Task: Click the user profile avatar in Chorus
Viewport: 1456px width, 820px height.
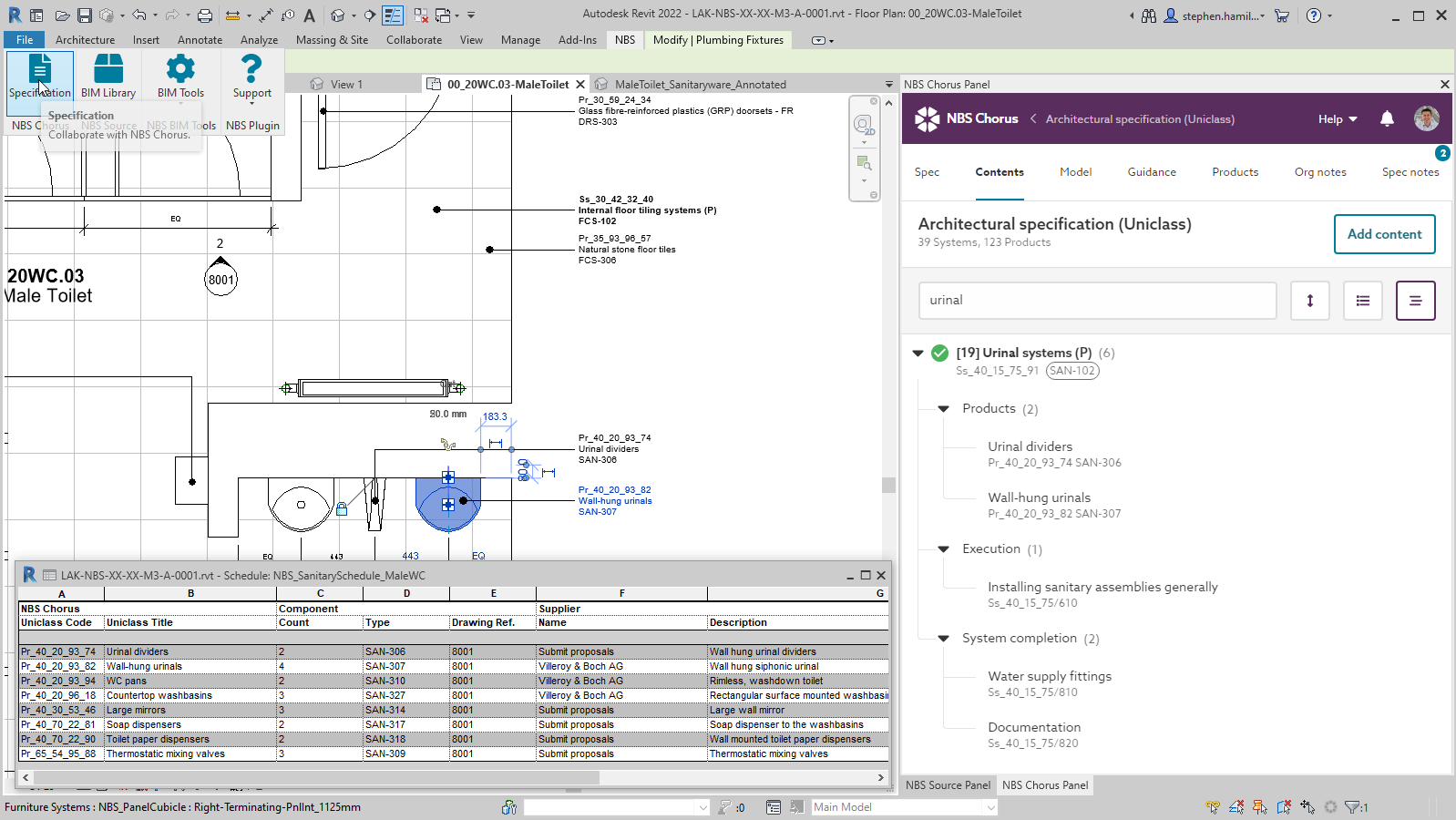Action: (x=1426, y=118)
